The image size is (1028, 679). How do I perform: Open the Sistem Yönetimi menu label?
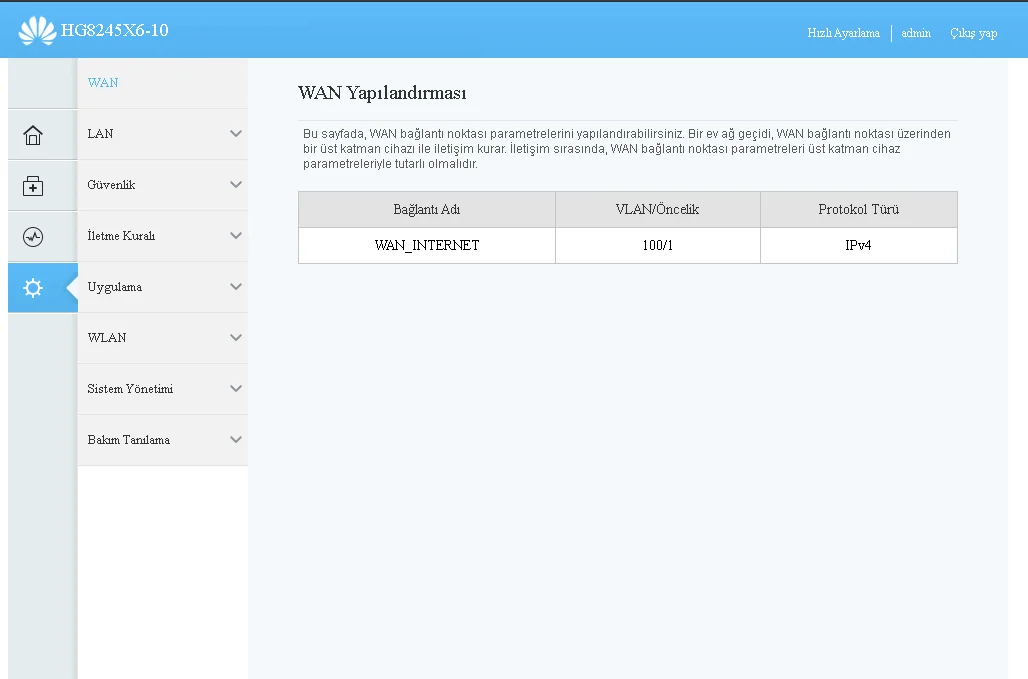[130, 389]
